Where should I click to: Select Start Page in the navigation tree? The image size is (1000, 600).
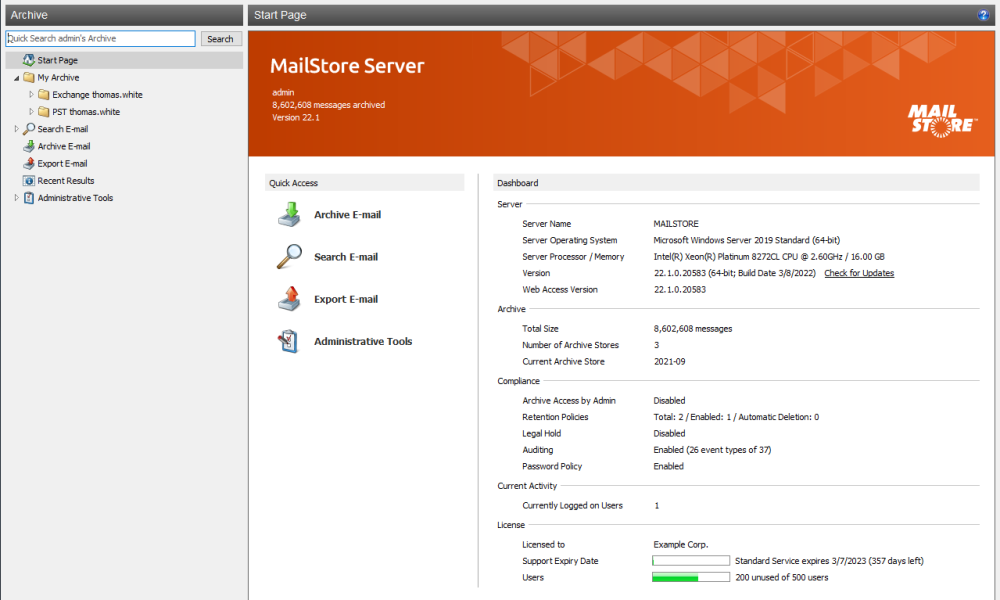coord(57,61)
